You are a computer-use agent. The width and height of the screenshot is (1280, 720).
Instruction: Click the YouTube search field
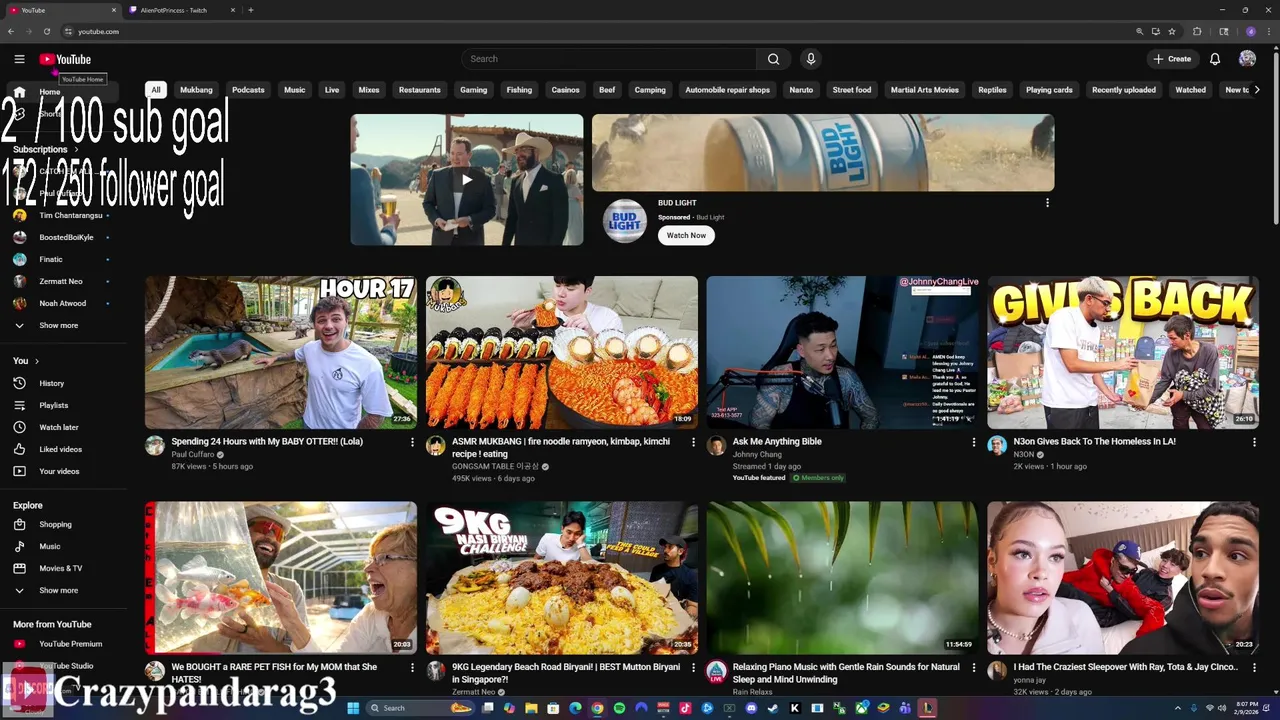click(x=610, y=59)
